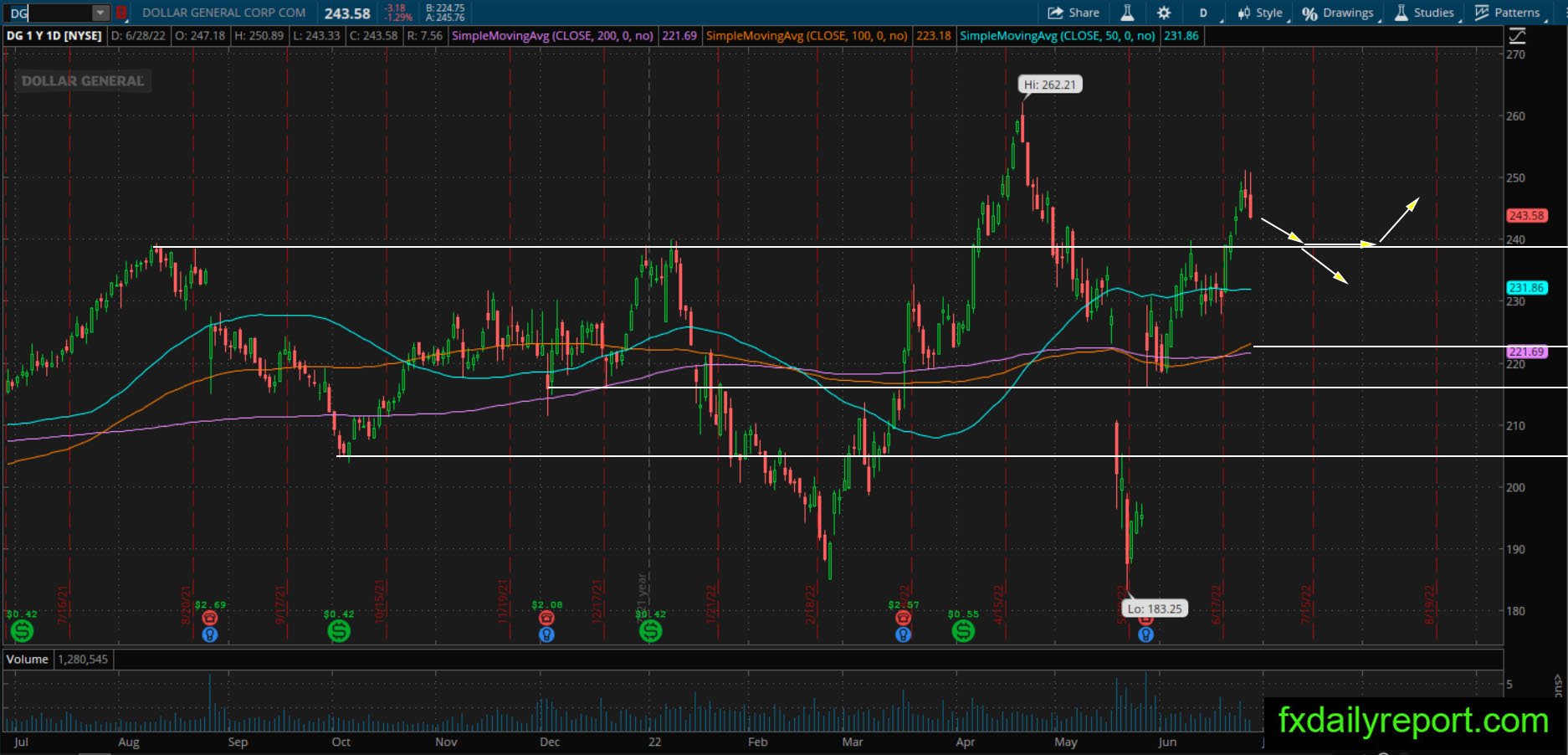Click the earnings phone icon below Lo: 183.25
This screenshot has height=755, width=1568.
[1145, 620]
